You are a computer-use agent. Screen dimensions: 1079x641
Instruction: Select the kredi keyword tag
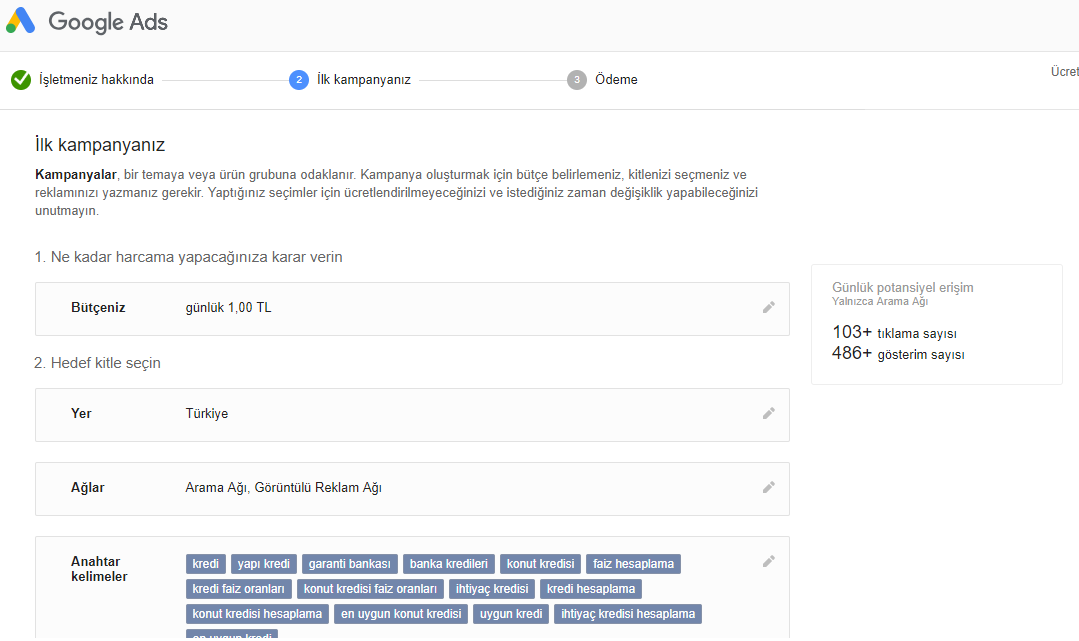[206, 564]
